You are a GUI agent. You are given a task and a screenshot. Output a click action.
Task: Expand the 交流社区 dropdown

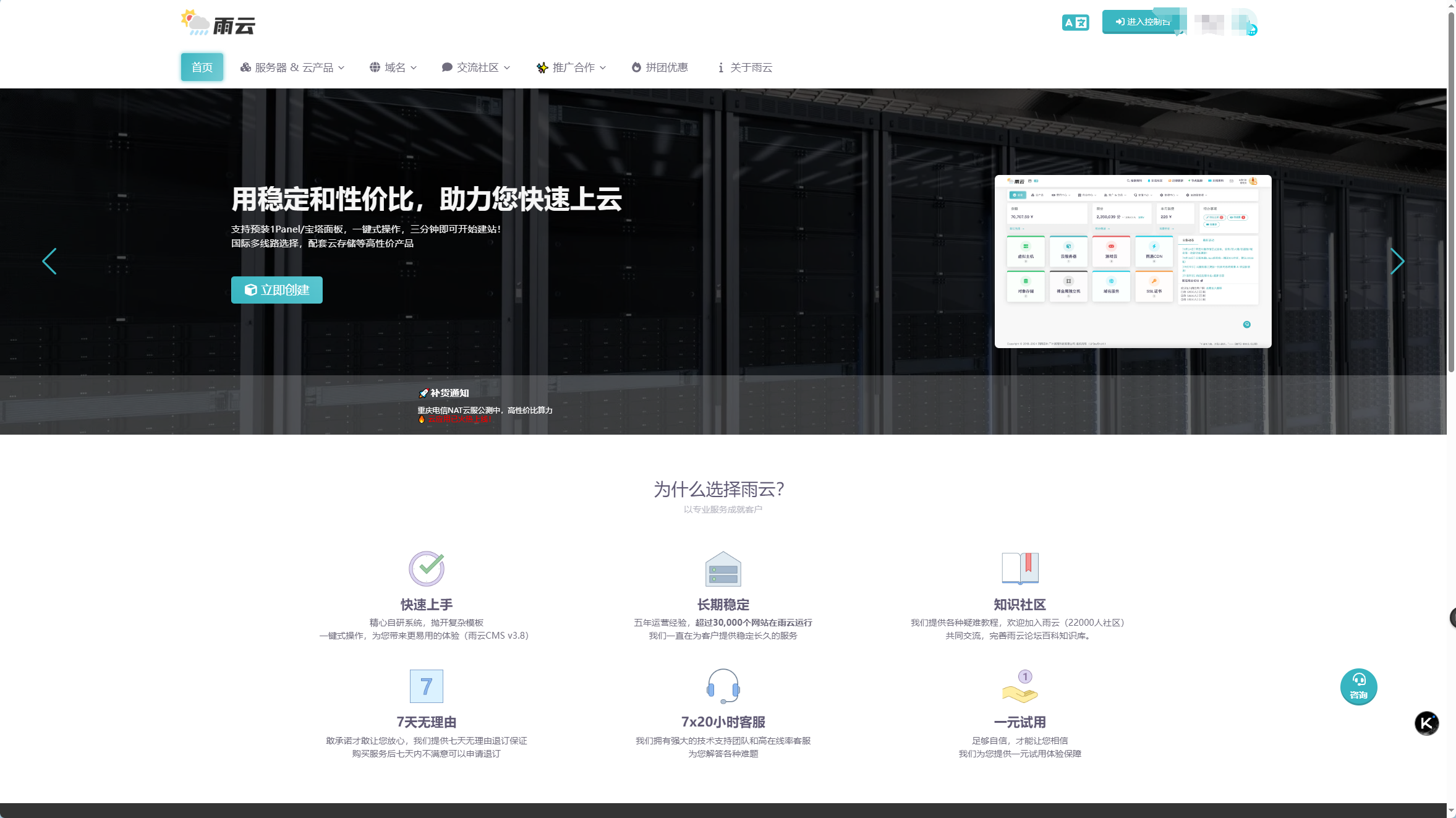coord(476,67)
